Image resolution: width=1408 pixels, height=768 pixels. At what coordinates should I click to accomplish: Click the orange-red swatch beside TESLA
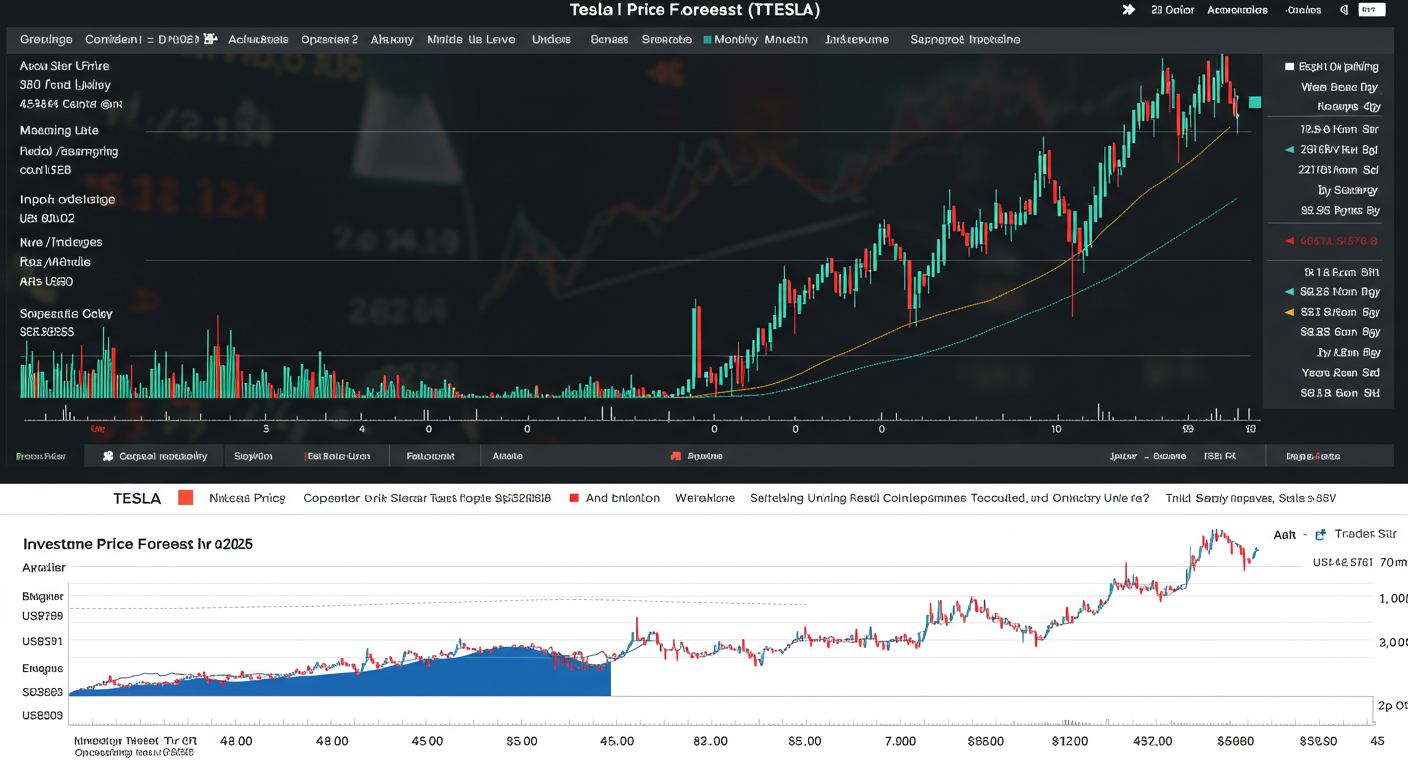185,497
